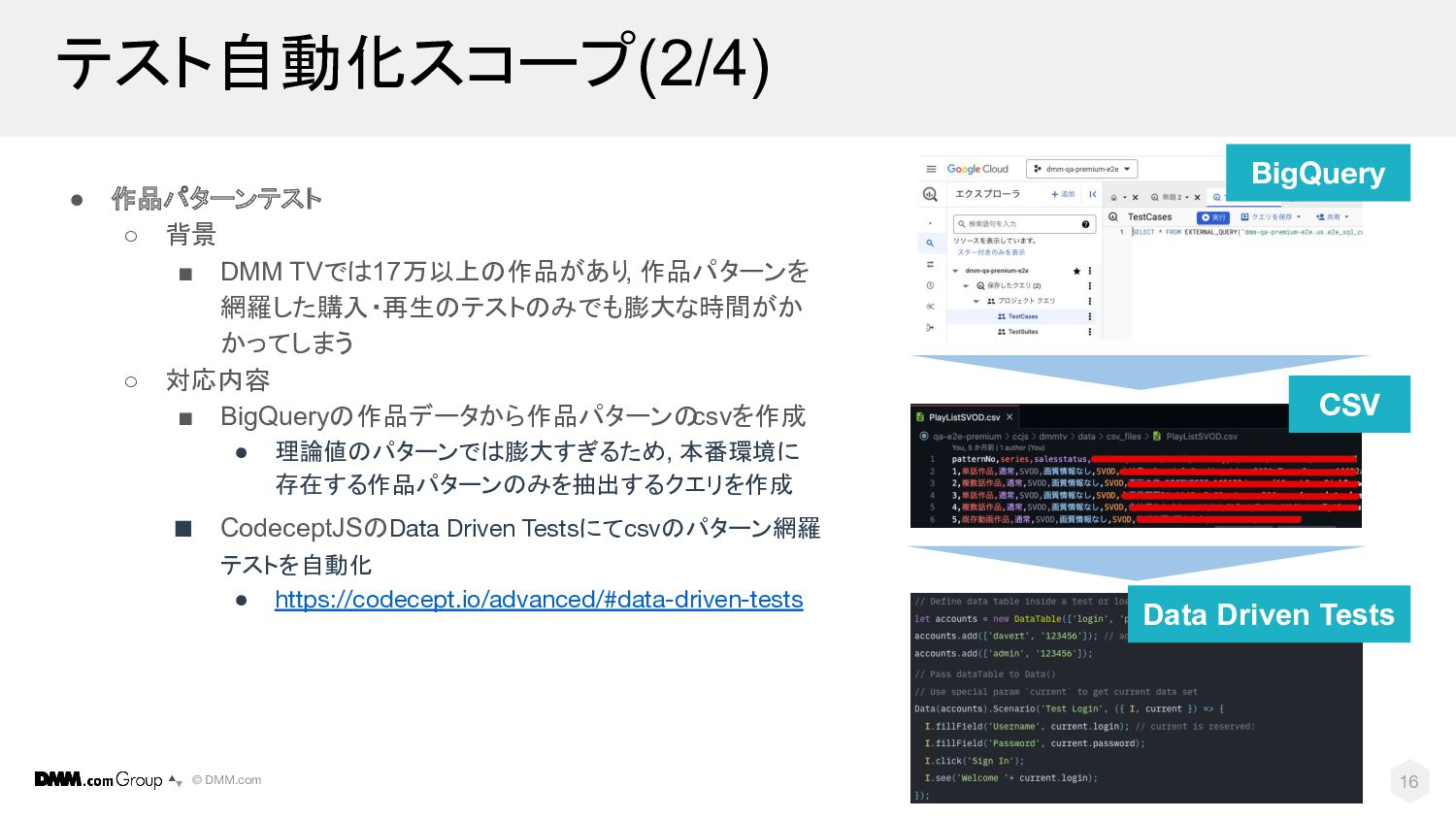Click the PlayListSVOD.csv breadcrumb file name

click(x=1202, y=437)
